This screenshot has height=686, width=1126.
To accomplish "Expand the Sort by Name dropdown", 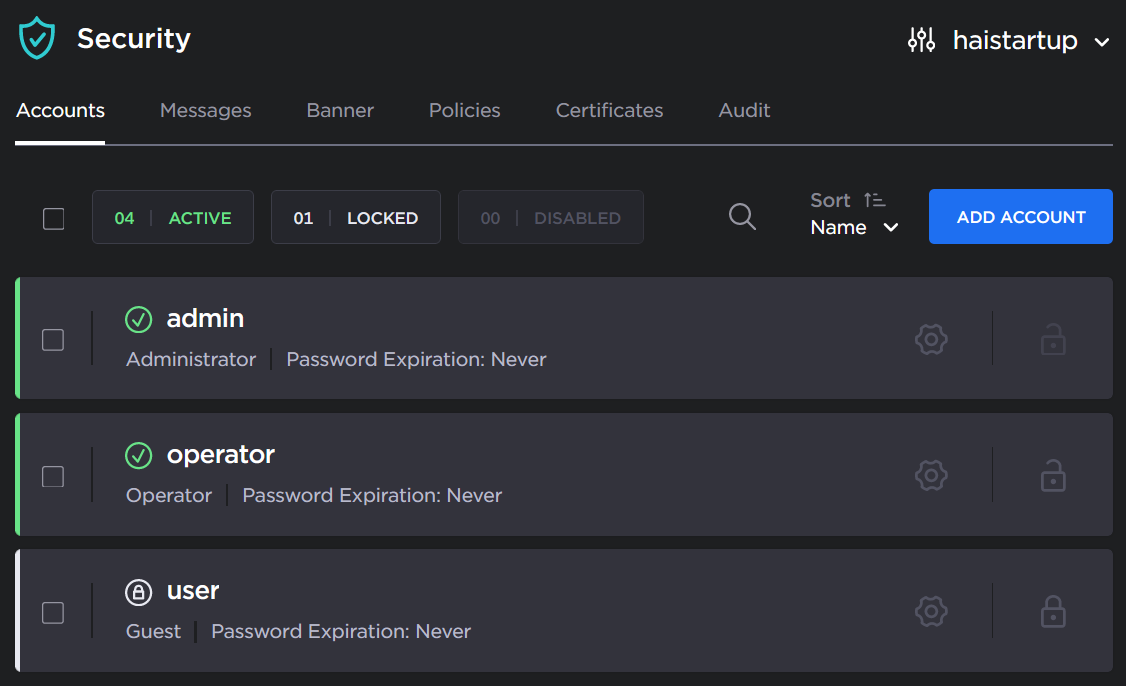I will tap(855, 228).
